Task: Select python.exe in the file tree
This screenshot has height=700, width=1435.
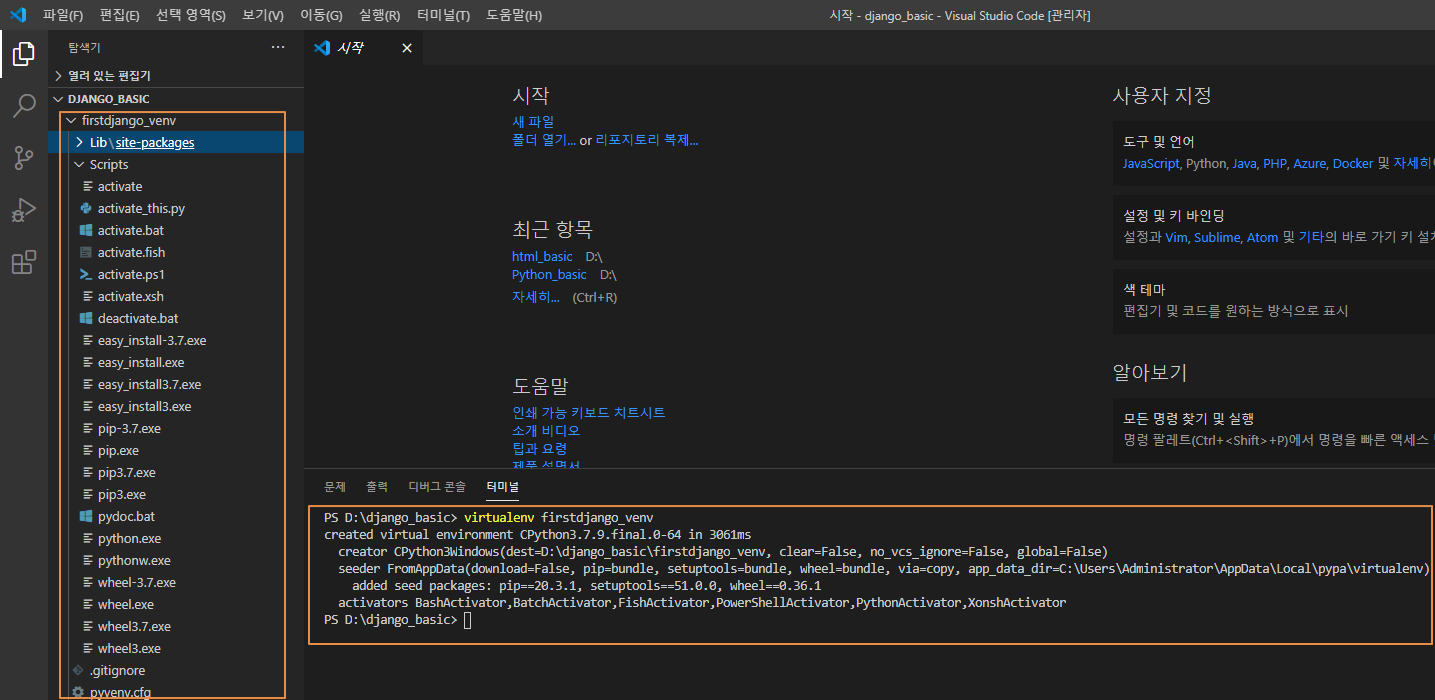Action: pyautogui.click(x=129, y=539)
